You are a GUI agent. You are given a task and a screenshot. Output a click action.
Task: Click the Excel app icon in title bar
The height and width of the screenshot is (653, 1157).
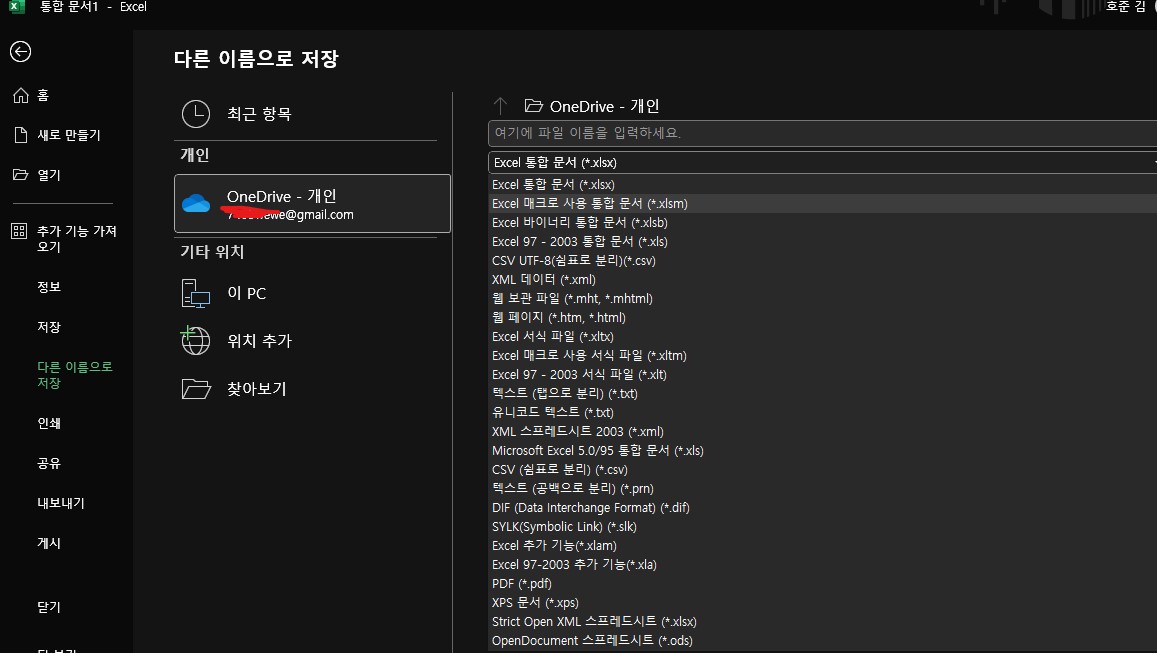(x=16, y=7)
